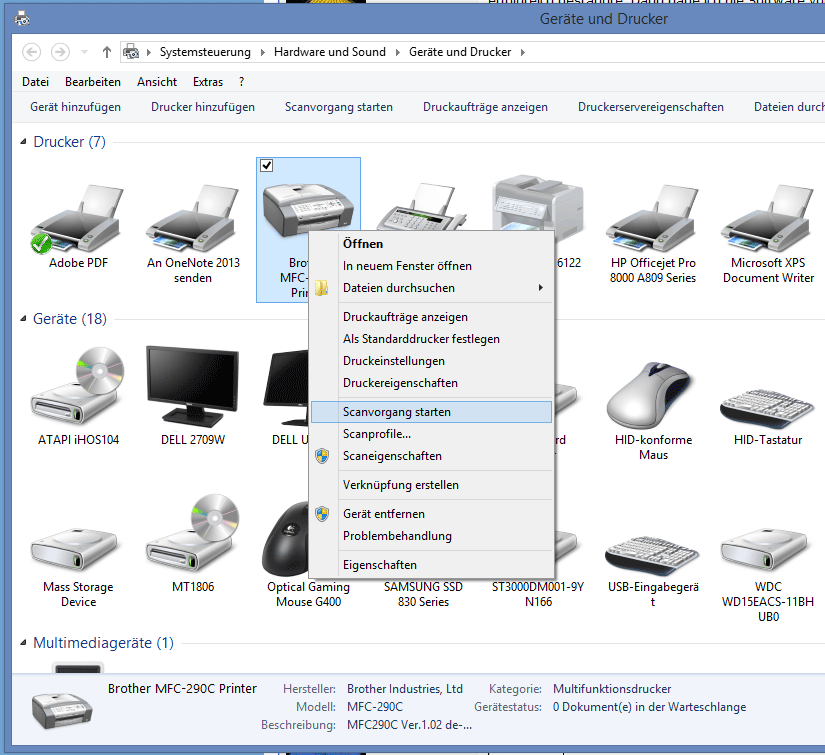Image resolution: width=825 pixels, height=755 pixels.
Task: Select the HP Officejet Pro 8000 printer
Action: click(x=653, y=218)
